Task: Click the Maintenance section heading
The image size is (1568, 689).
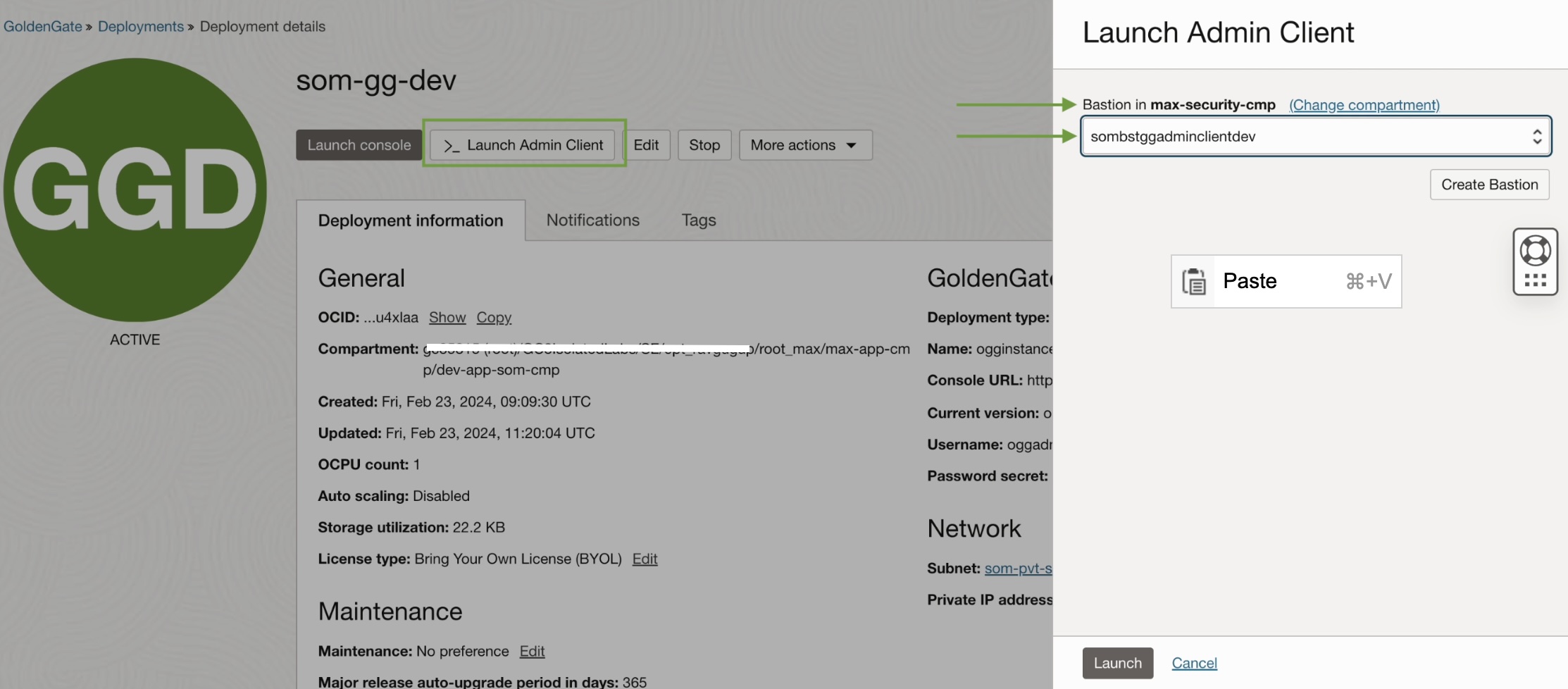Action: coord(390,612)
